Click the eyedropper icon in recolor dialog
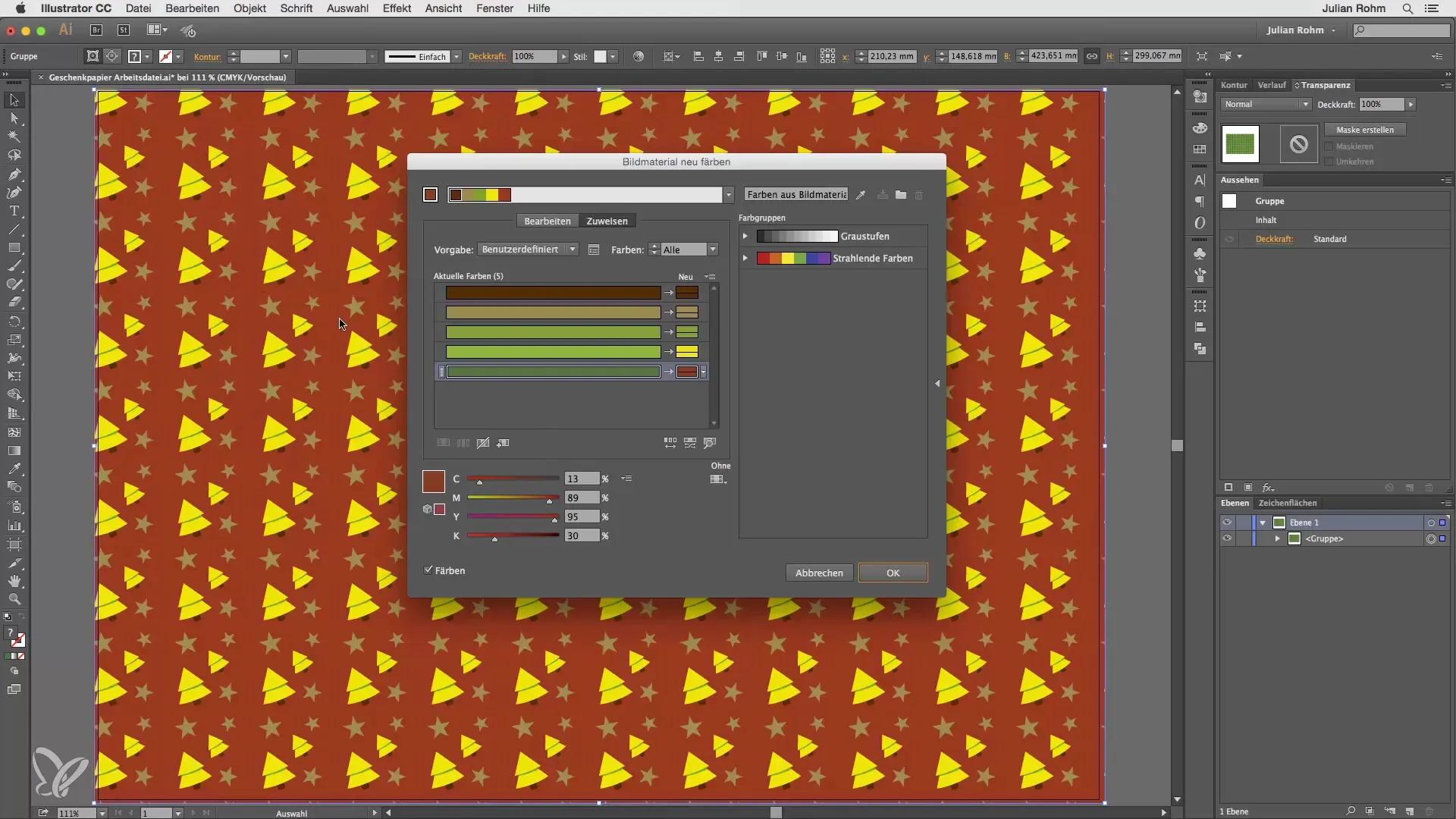 click(x=861, y=195)
